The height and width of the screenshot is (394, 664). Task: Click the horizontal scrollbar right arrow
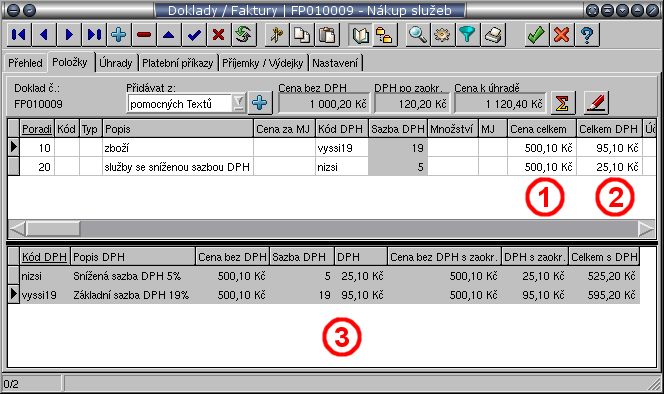(646, 229)
